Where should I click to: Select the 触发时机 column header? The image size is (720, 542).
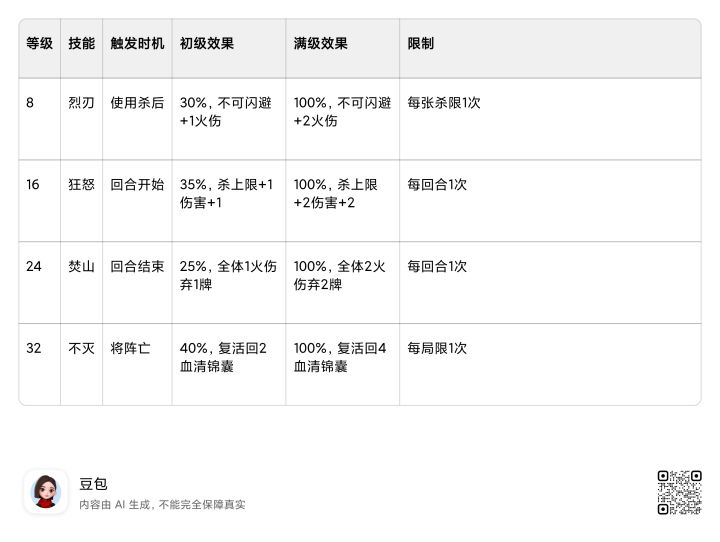[137, 44]
